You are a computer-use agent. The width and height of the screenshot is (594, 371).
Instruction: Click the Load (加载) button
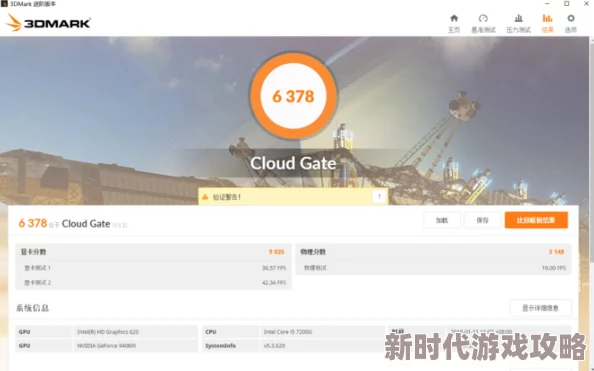click(x=442, y=220)
